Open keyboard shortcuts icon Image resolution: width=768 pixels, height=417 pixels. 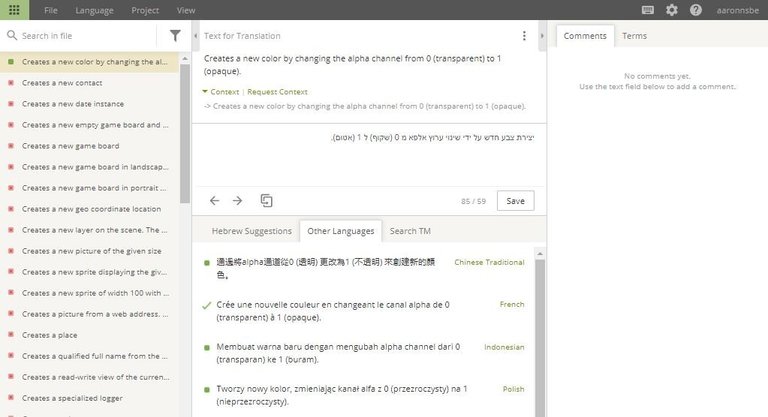pos(648,10)
